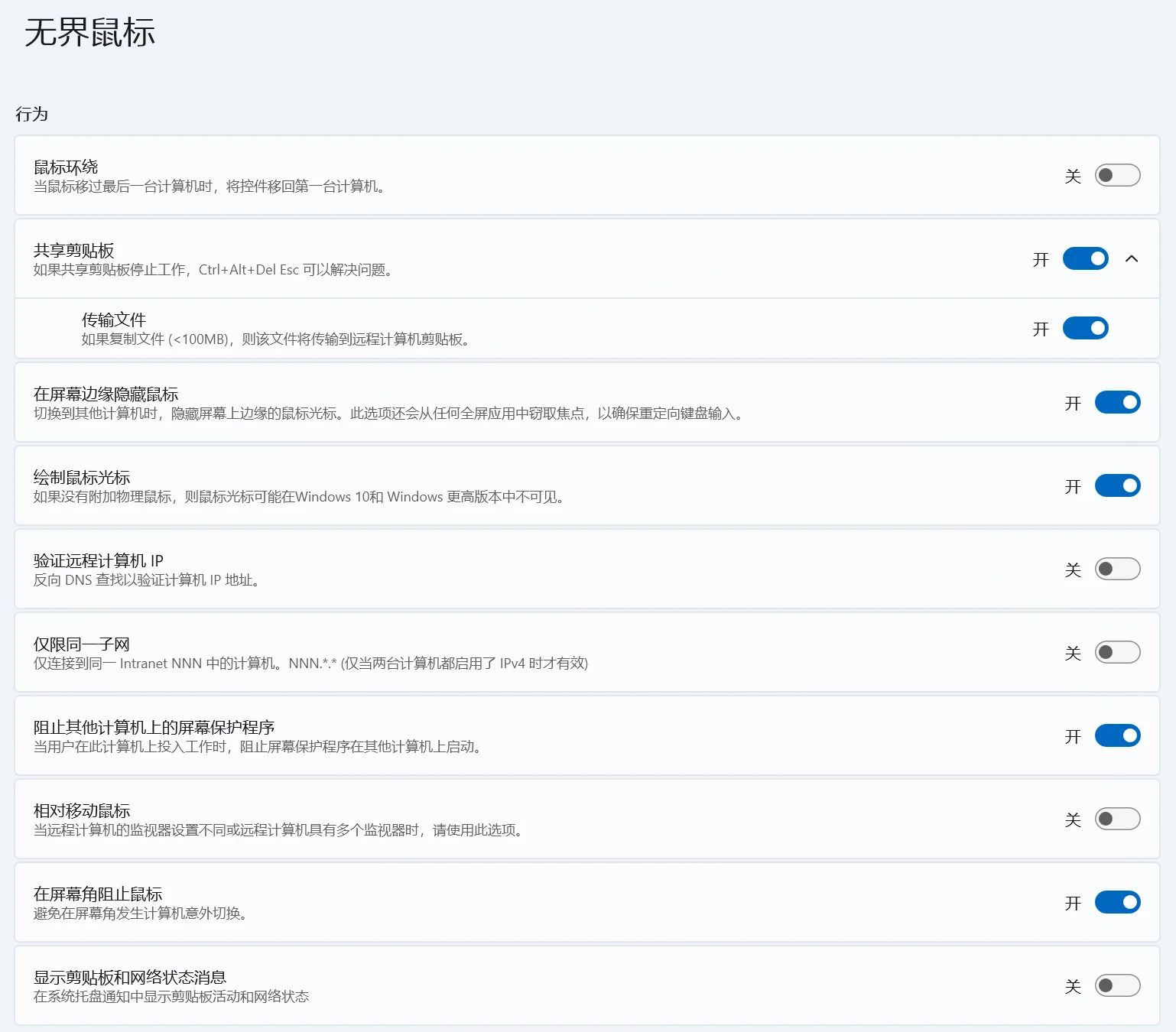The width and height of the screenshot is (1176, 1032).
Task: Disable the 传输文件 toggle
Action: 1085,328
